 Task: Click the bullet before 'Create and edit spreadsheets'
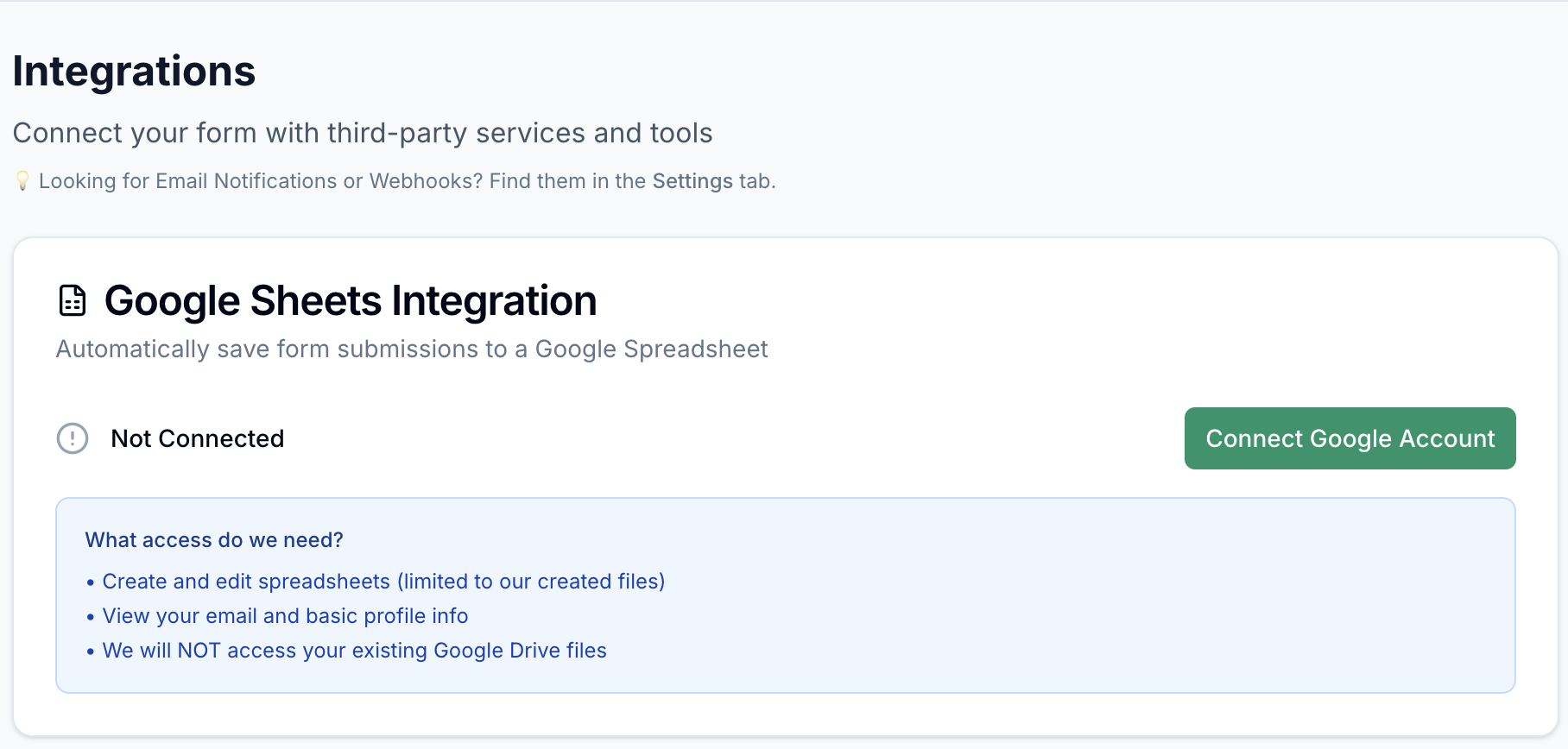click(91, 582)
